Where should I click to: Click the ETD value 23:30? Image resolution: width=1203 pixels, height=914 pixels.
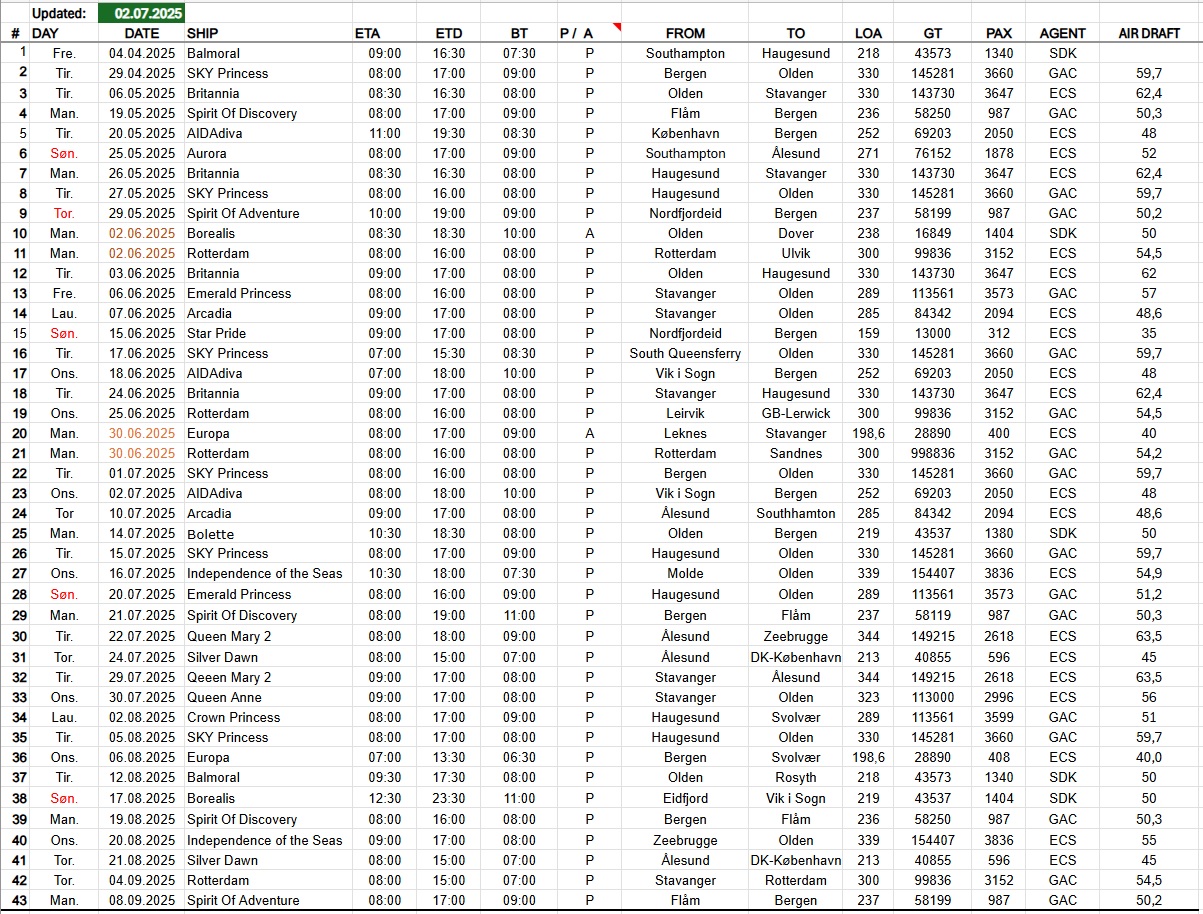point(449,798)
